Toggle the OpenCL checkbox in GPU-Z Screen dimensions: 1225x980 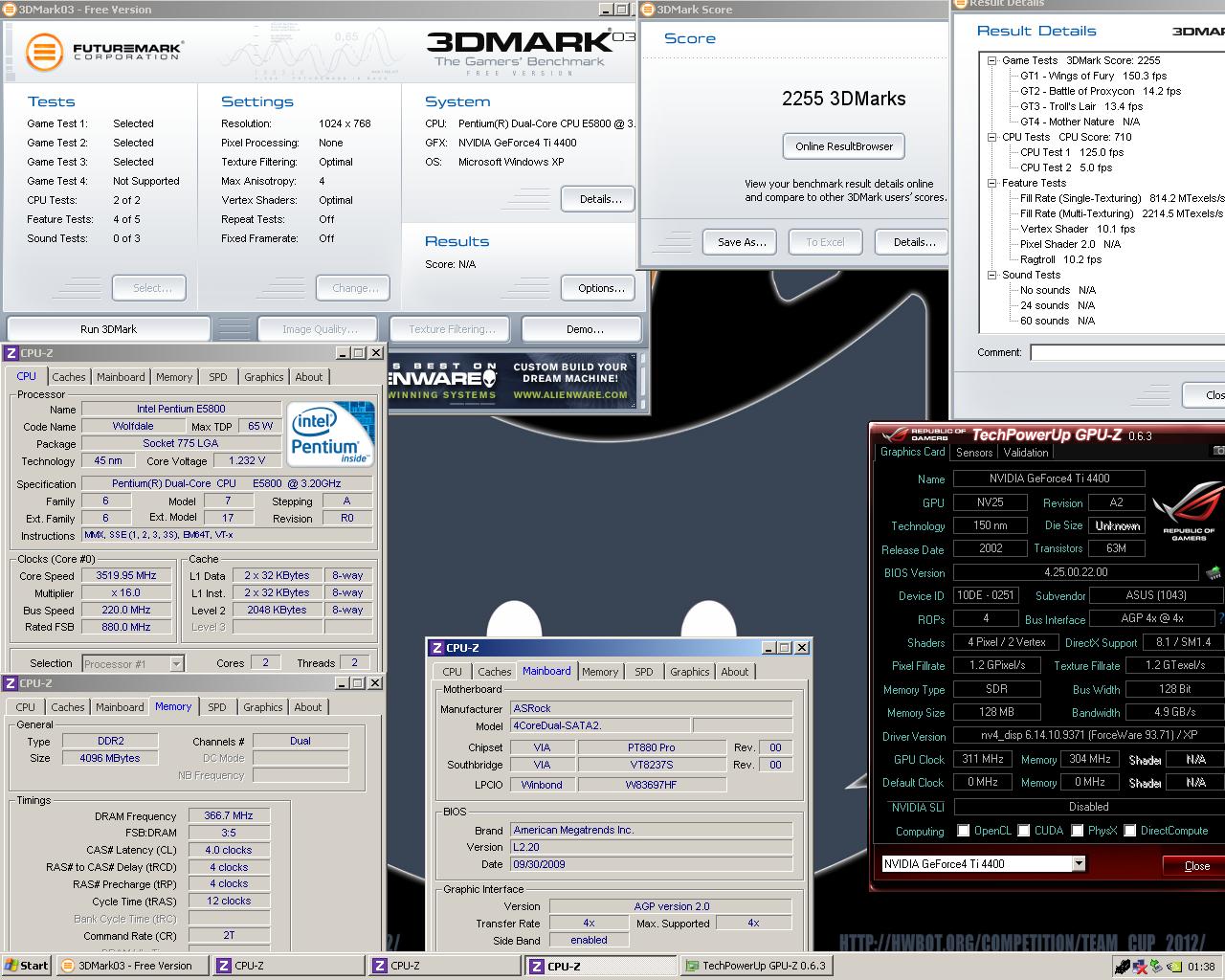pos(964,831)
